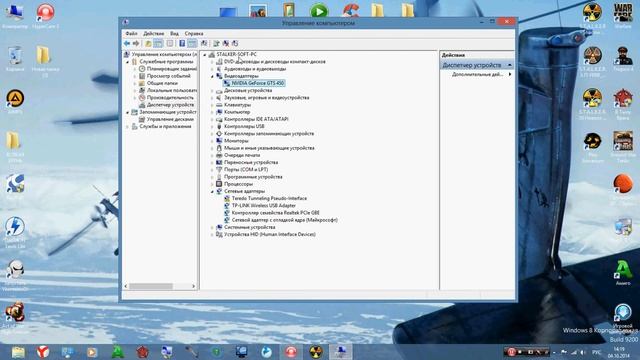
Task: Click the left pane scrollbar right arrow
Action: [193, 287]
